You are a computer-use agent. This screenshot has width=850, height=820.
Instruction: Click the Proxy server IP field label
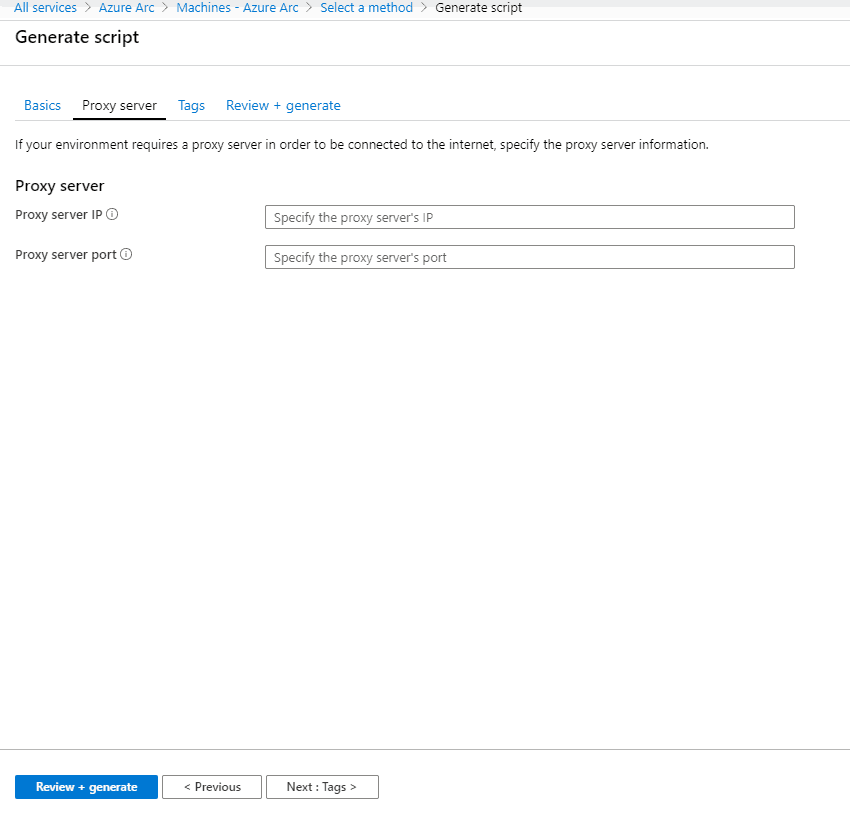click(x=59, y=214)
